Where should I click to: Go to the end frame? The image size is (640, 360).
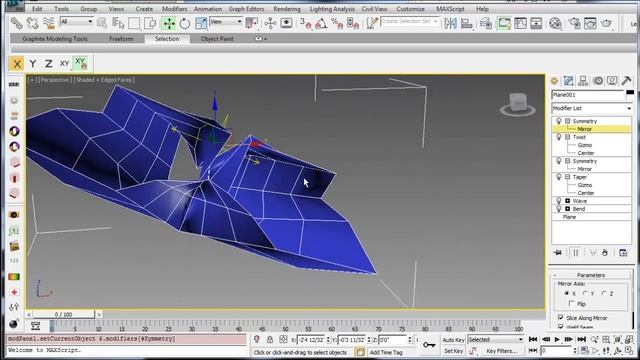[x=582, y=339]
